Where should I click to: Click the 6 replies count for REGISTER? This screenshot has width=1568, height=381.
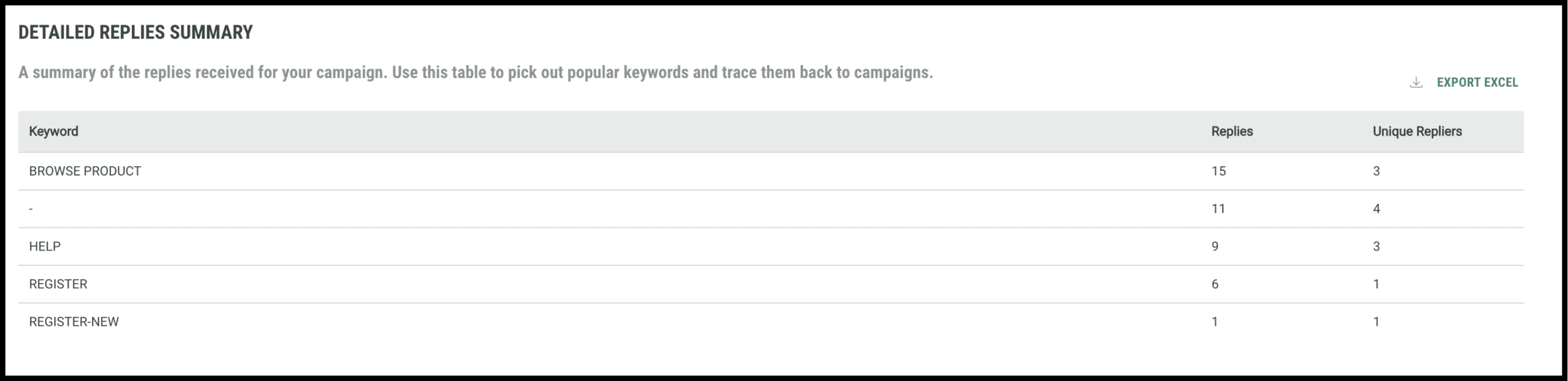click(1215, 284)
